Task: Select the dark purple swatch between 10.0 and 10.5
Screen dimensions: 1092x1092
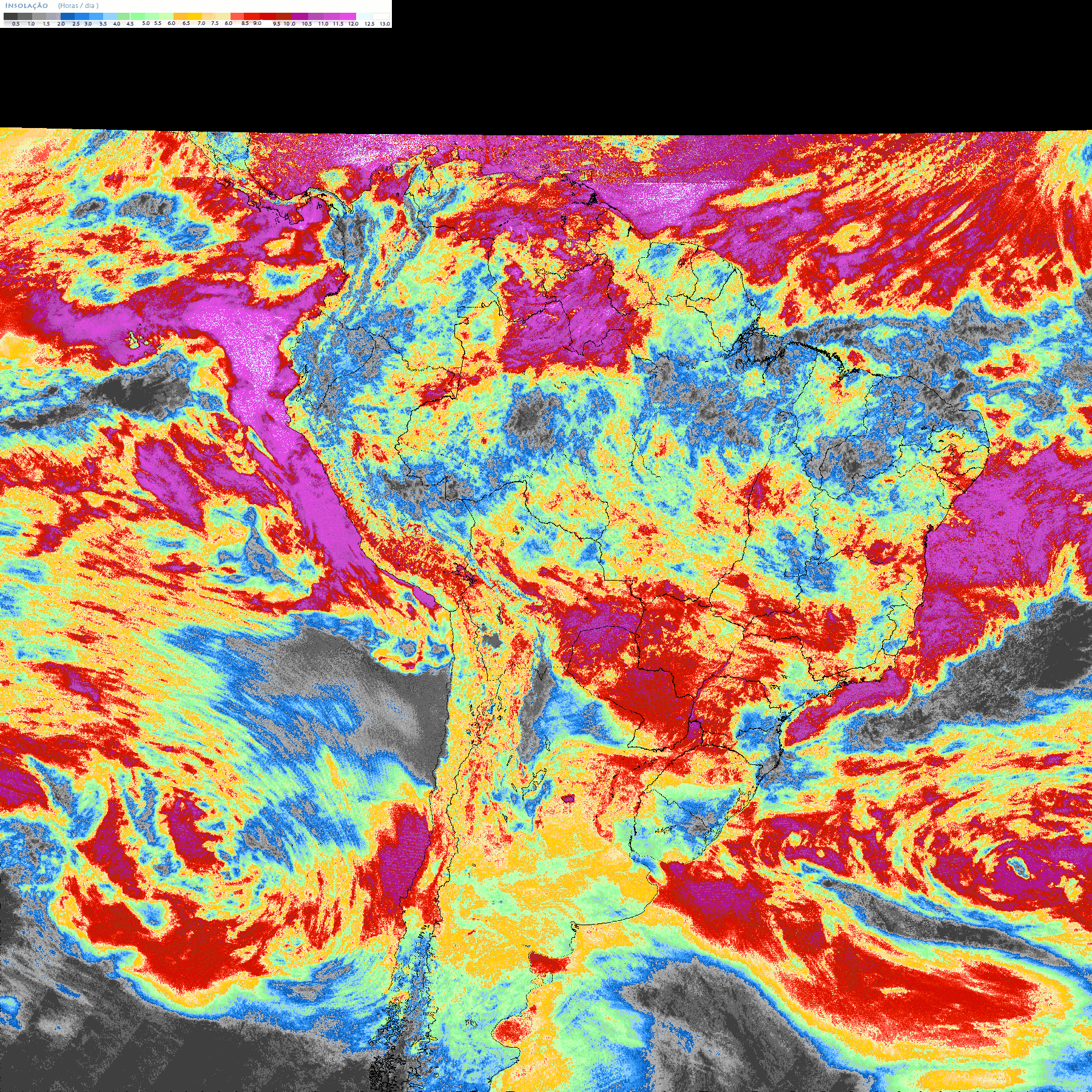Action: click(x=300, y=16)
